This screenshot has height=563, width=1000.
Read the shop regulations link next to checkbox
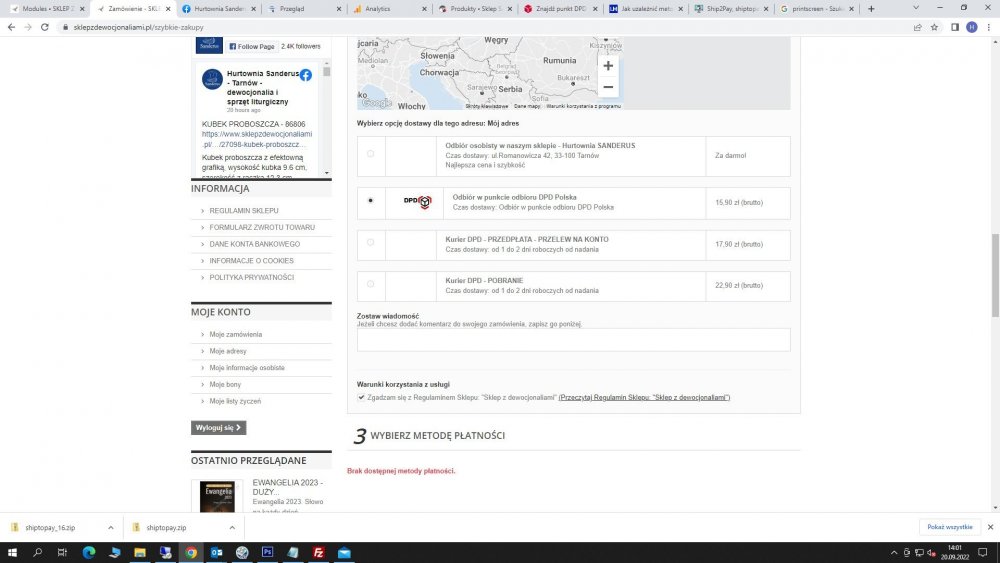[x=644, y=397]
